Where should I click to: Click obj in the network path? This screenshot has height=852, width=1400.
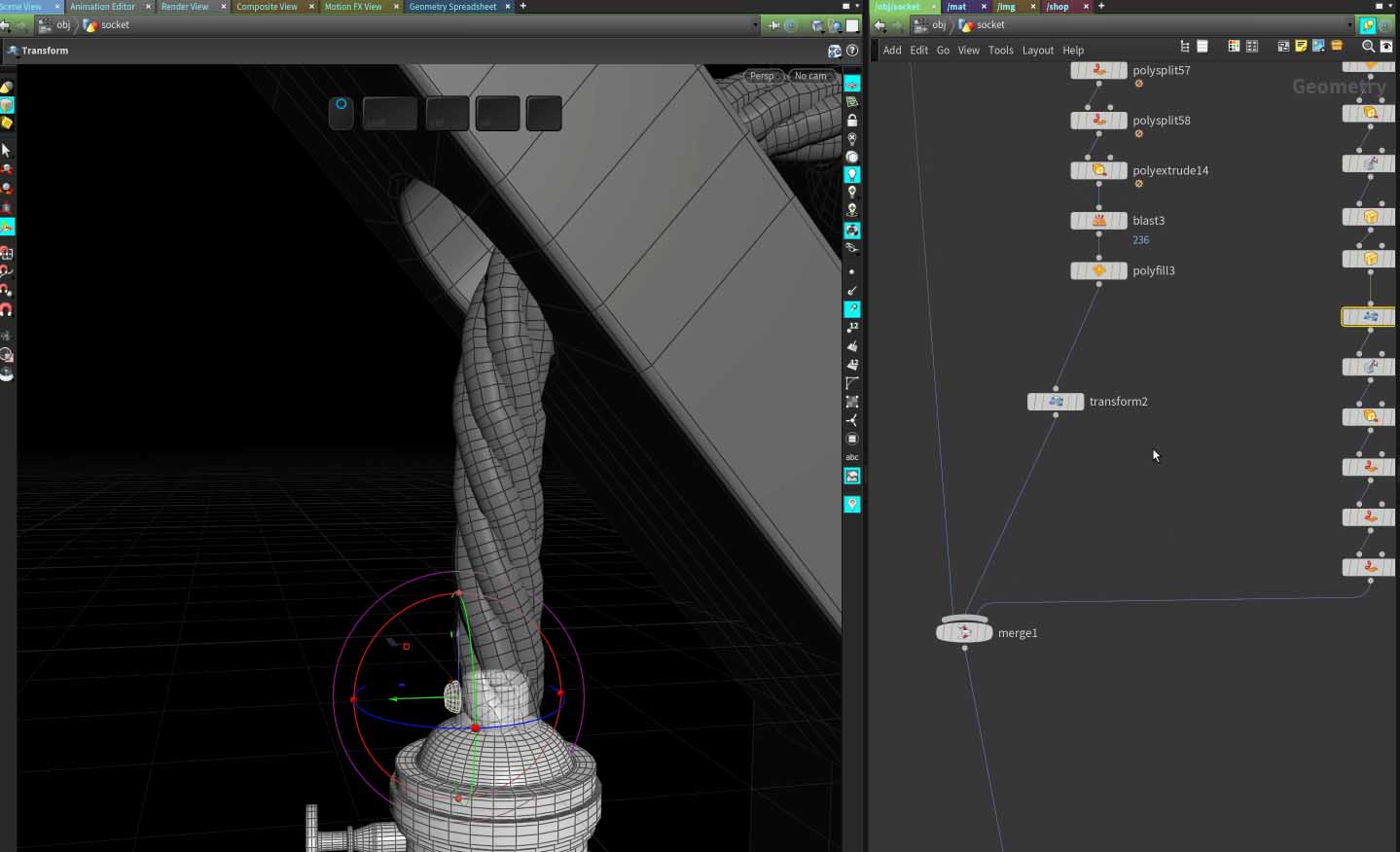938,25
